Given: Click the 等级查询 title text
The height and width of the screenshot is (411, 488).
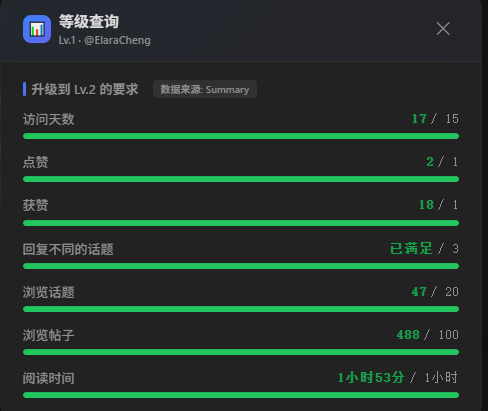Looking at the screenshot, I should coord(89,22).
